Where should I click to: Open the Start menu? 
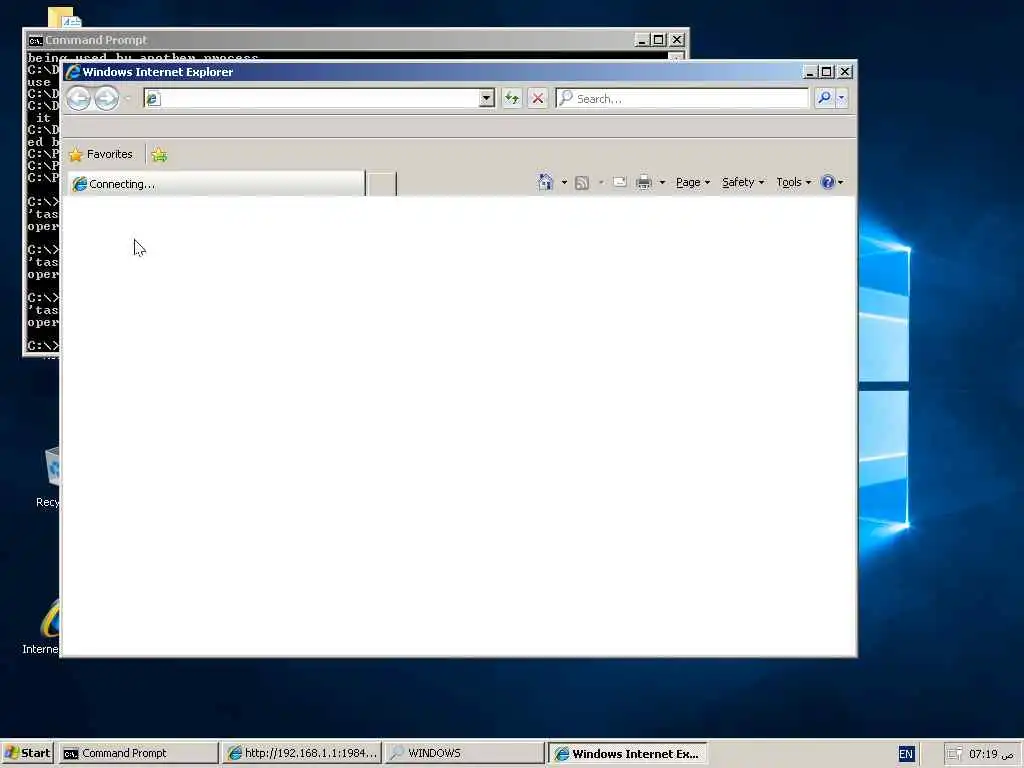tap(27, 753)
